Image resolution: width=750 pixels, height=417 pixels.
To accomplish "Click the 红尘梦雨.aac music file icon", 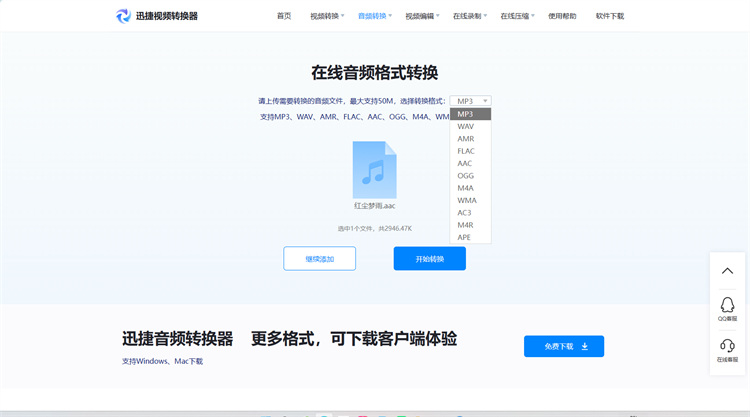I will (374, 170).
